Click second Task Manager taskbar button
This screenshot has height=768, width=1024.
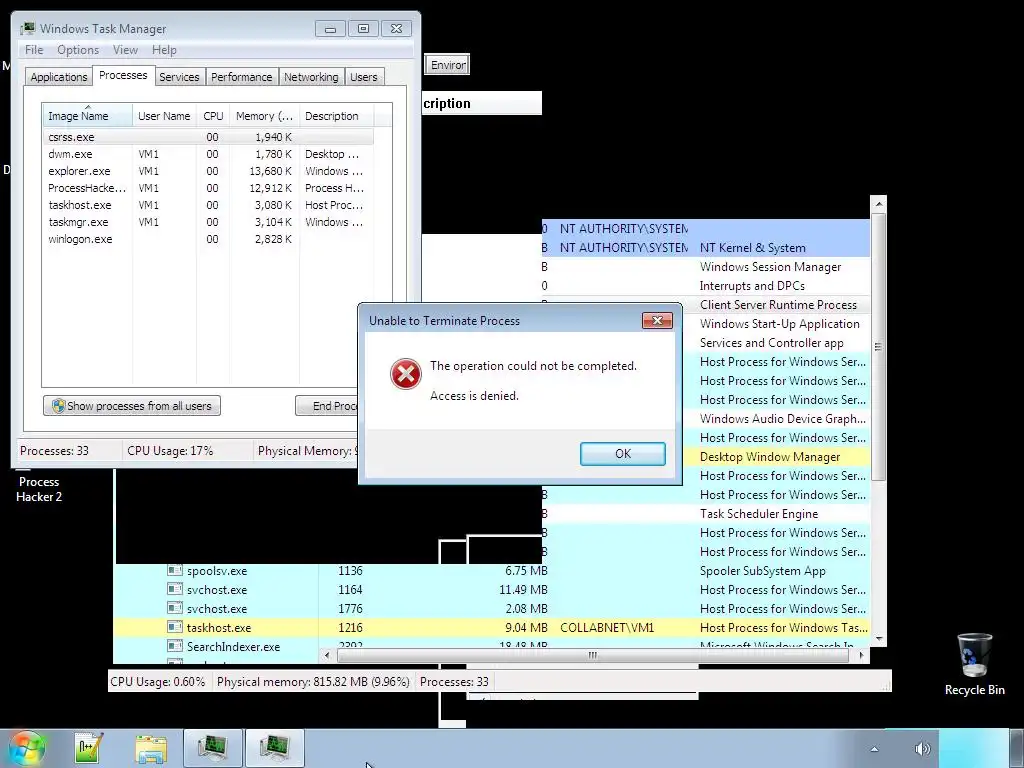coord(274,748)
